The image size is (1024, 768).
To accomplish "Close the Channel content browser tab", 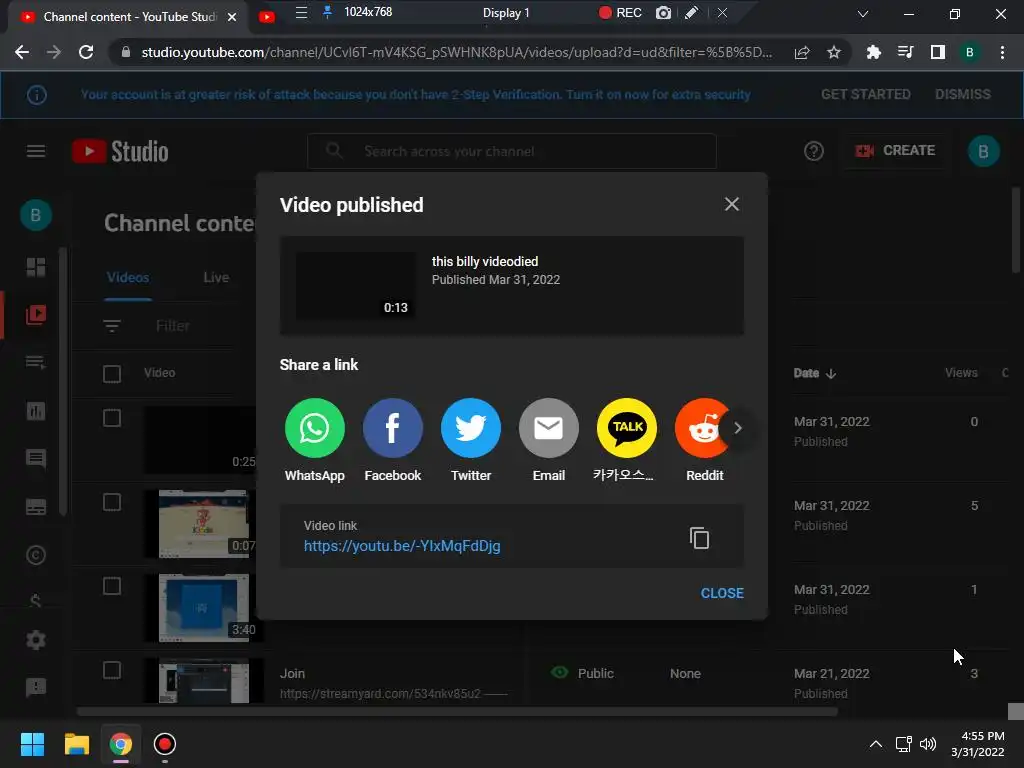I will [x=232, y=17].
